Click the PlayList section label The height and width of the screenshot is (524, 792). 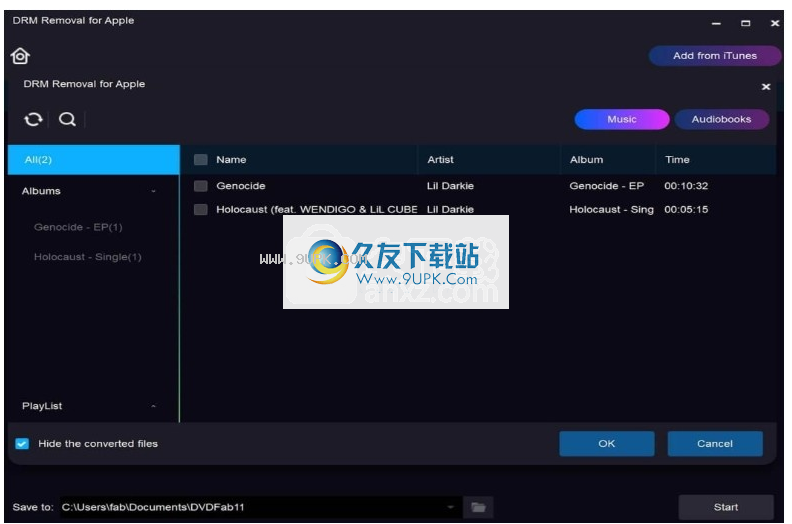tap(42, 406)
